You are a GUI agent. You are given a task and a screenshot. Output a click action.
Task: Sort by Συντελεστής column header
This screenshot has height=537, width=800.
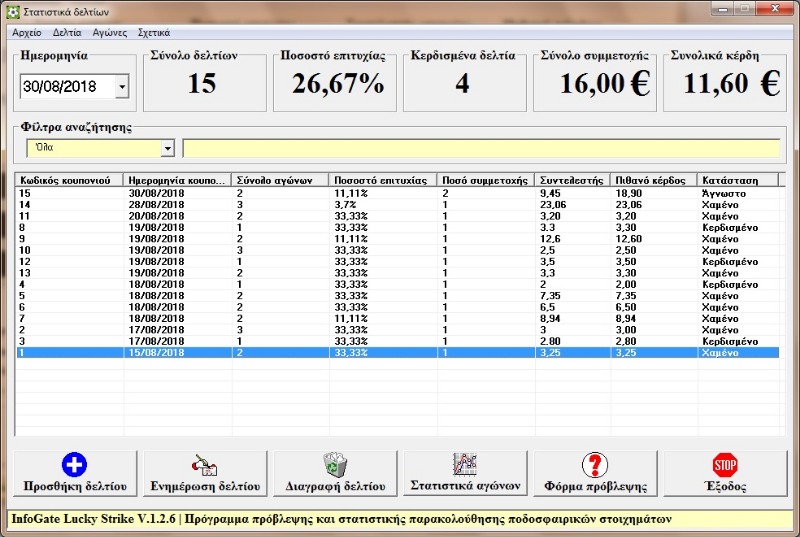(x=572, y=180)
